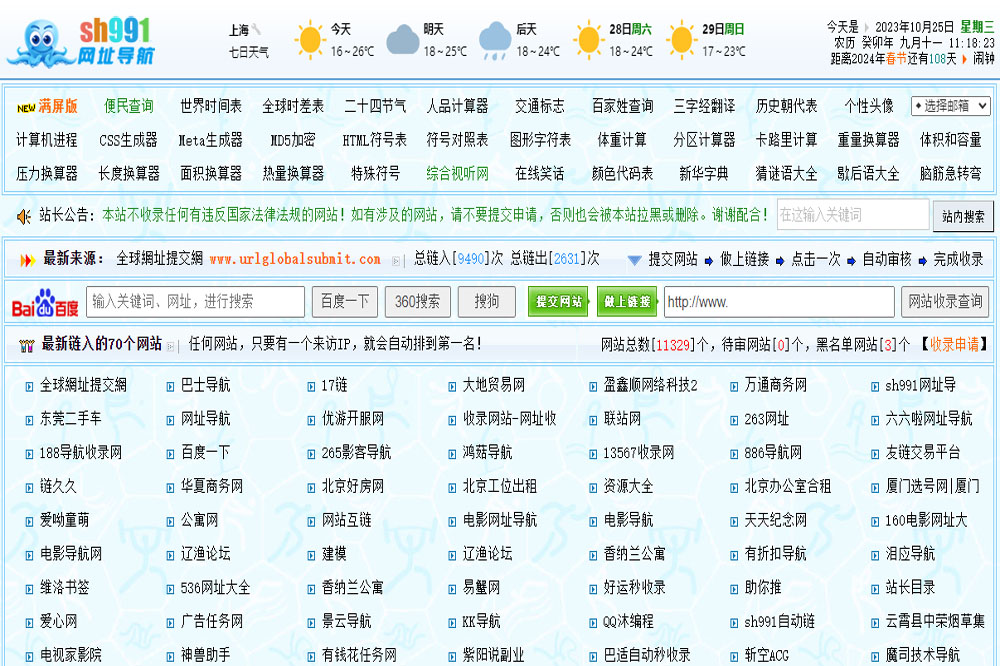The height and width of the screenshot is (666, 1000).
Task: Click the trophy icon beside 最新链入的70个网站
Action: (x=26, y=345)
